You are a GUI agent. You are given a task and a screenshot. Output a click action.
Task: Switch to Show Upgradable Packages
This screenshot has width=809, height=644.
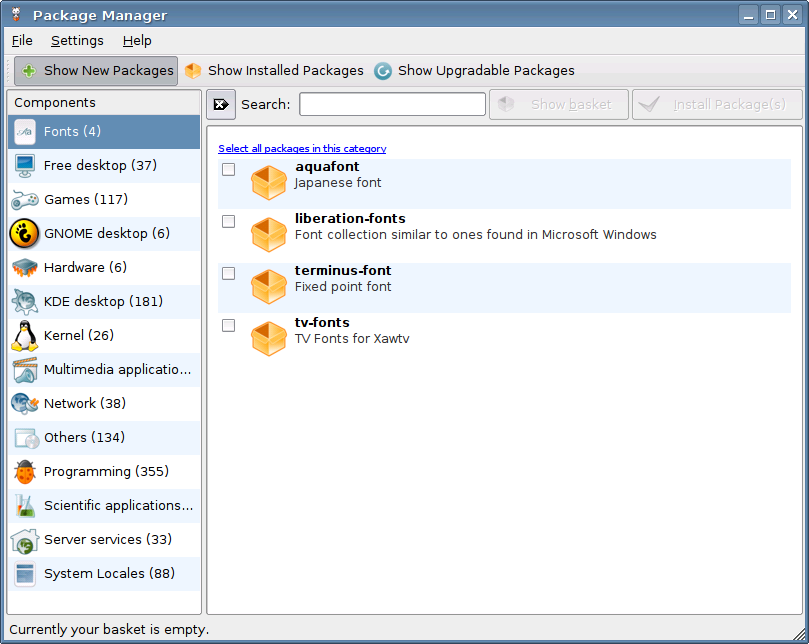(474, 71)
